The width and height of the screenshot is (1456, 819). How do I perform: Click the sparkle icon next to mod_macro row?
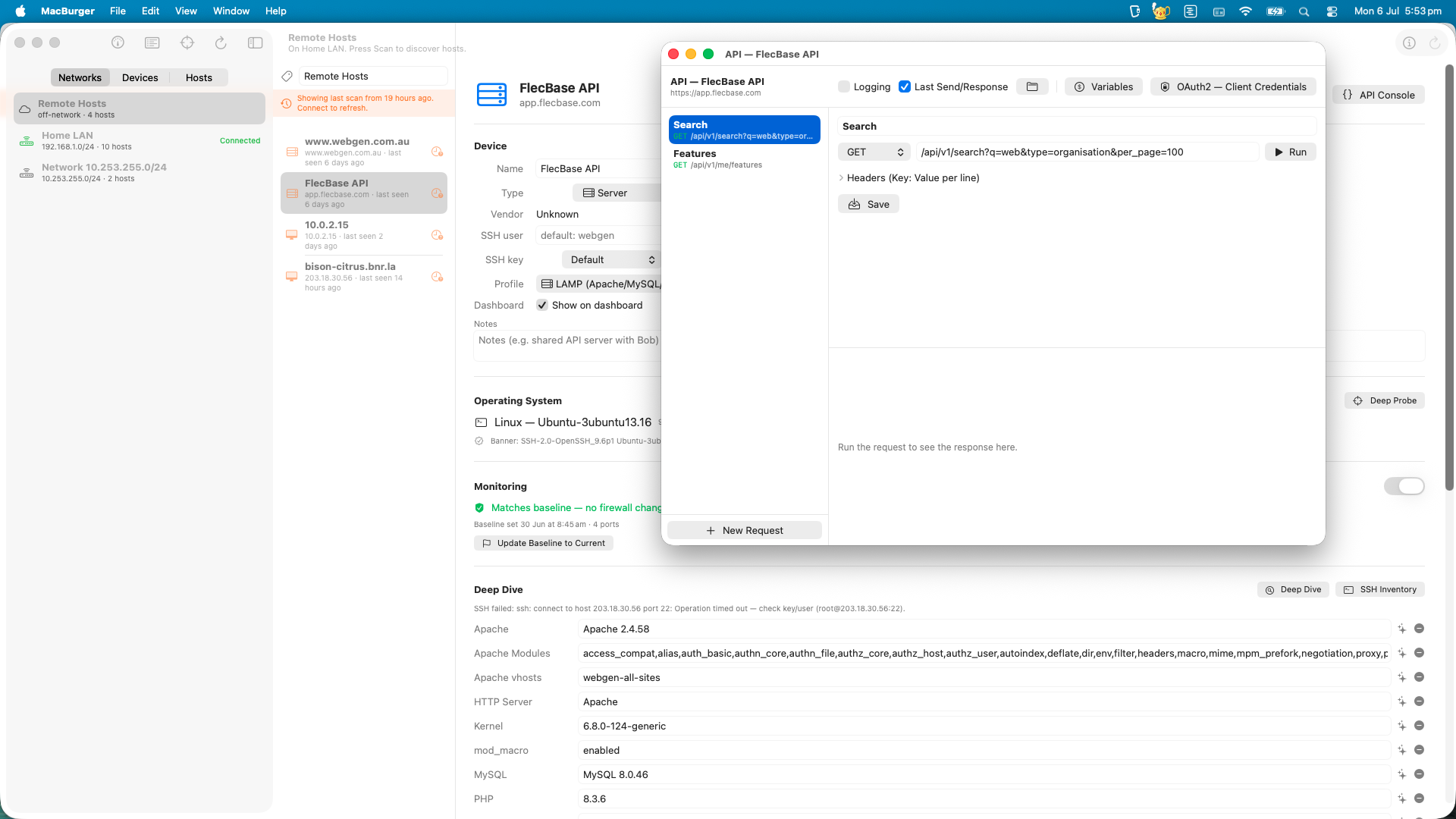(x=1402, y=750)
